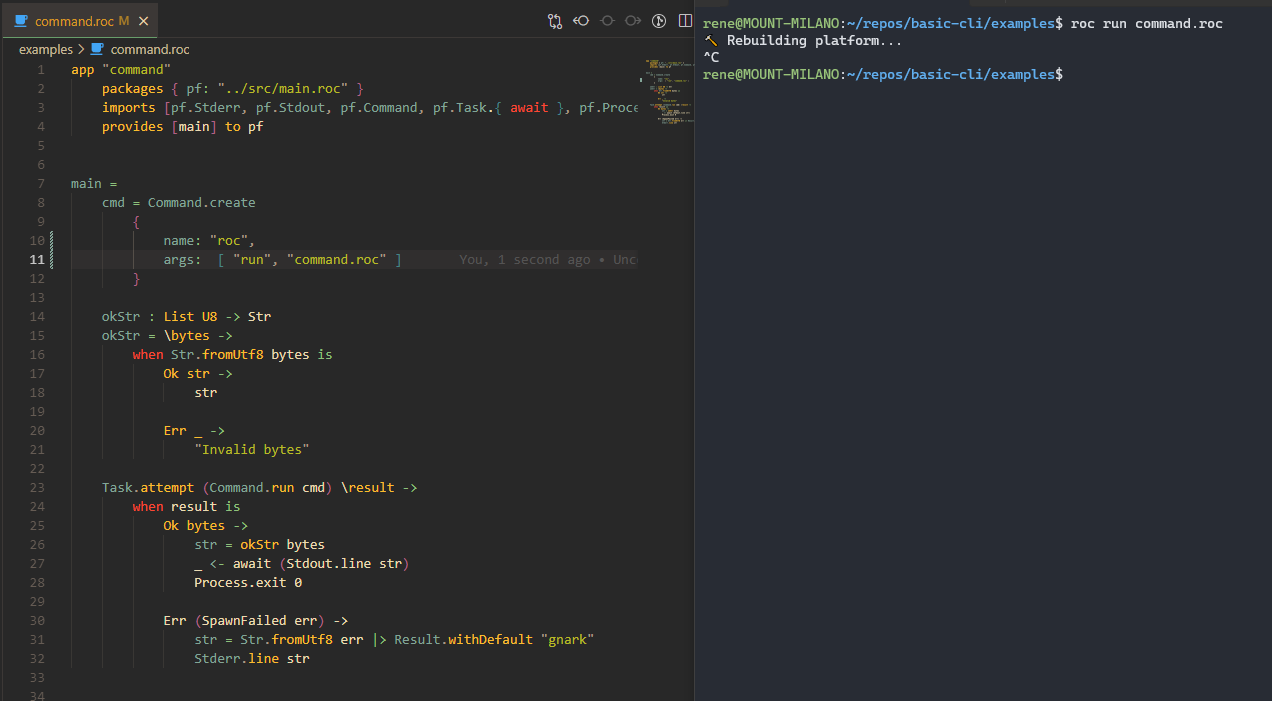Screen dimensions: 1272x701
Task: Click line number 7 in the gutter
Action: click(41, 183)
